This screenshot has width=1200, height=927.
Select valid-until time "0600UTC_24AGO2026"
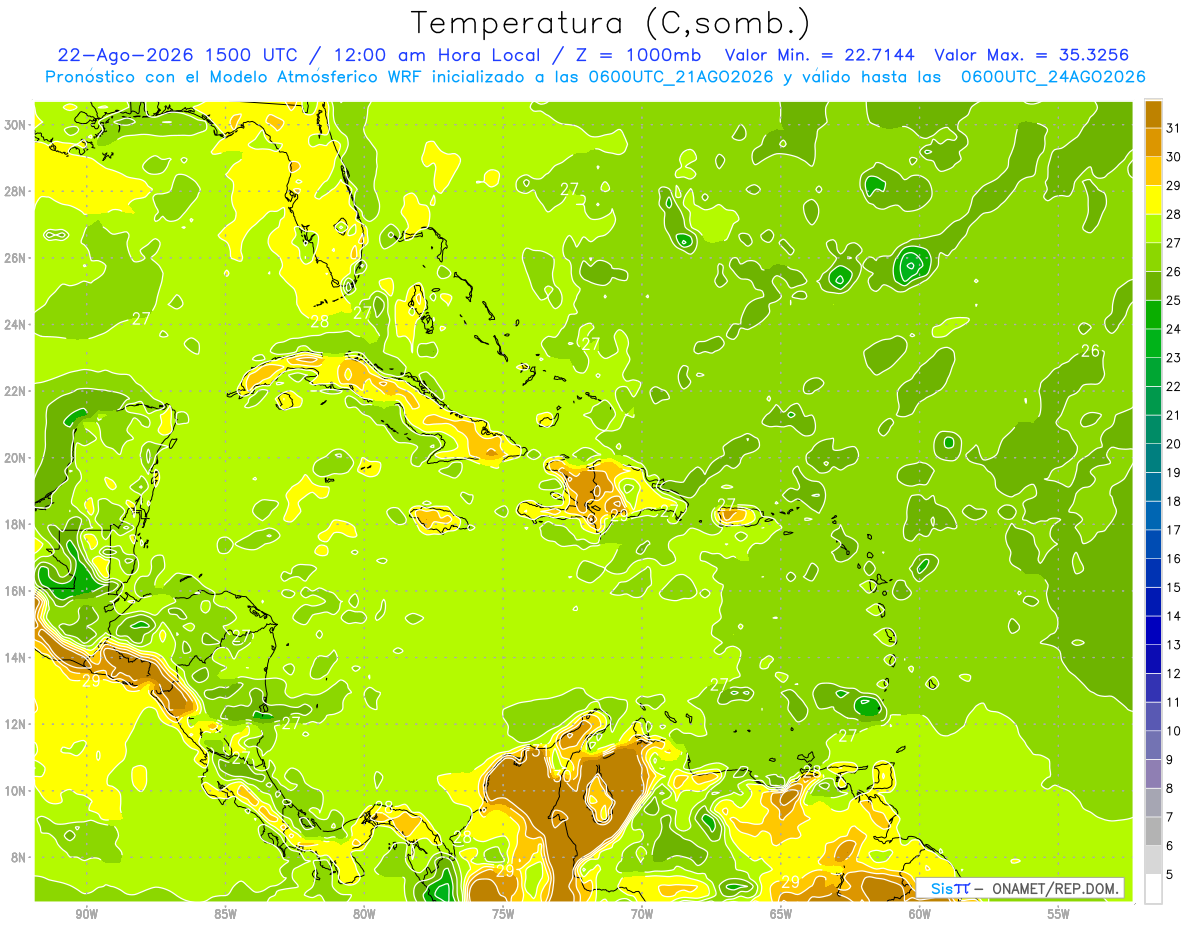click(x=1052, y=77)
